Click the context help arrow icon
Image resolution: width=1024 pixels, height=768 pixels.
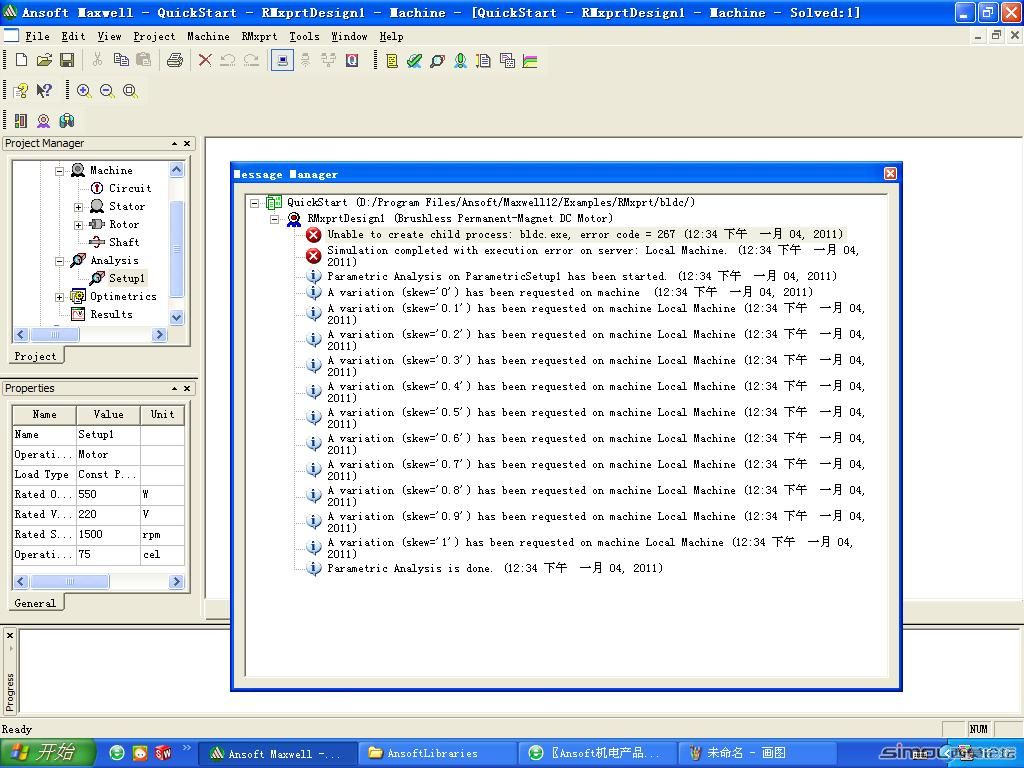click(44, 91)
